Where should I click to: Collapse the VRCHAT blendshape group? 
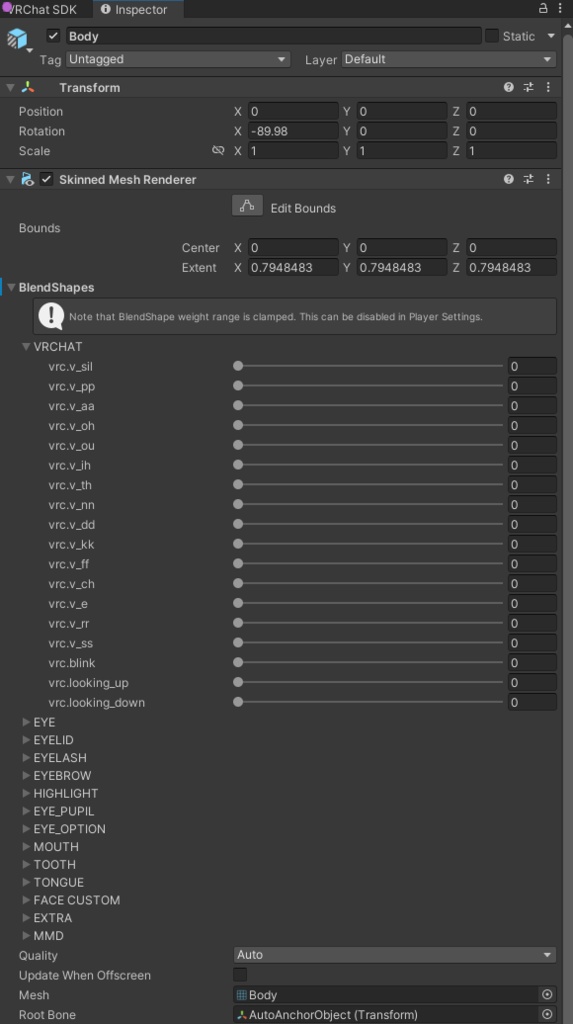pos(26,347)
